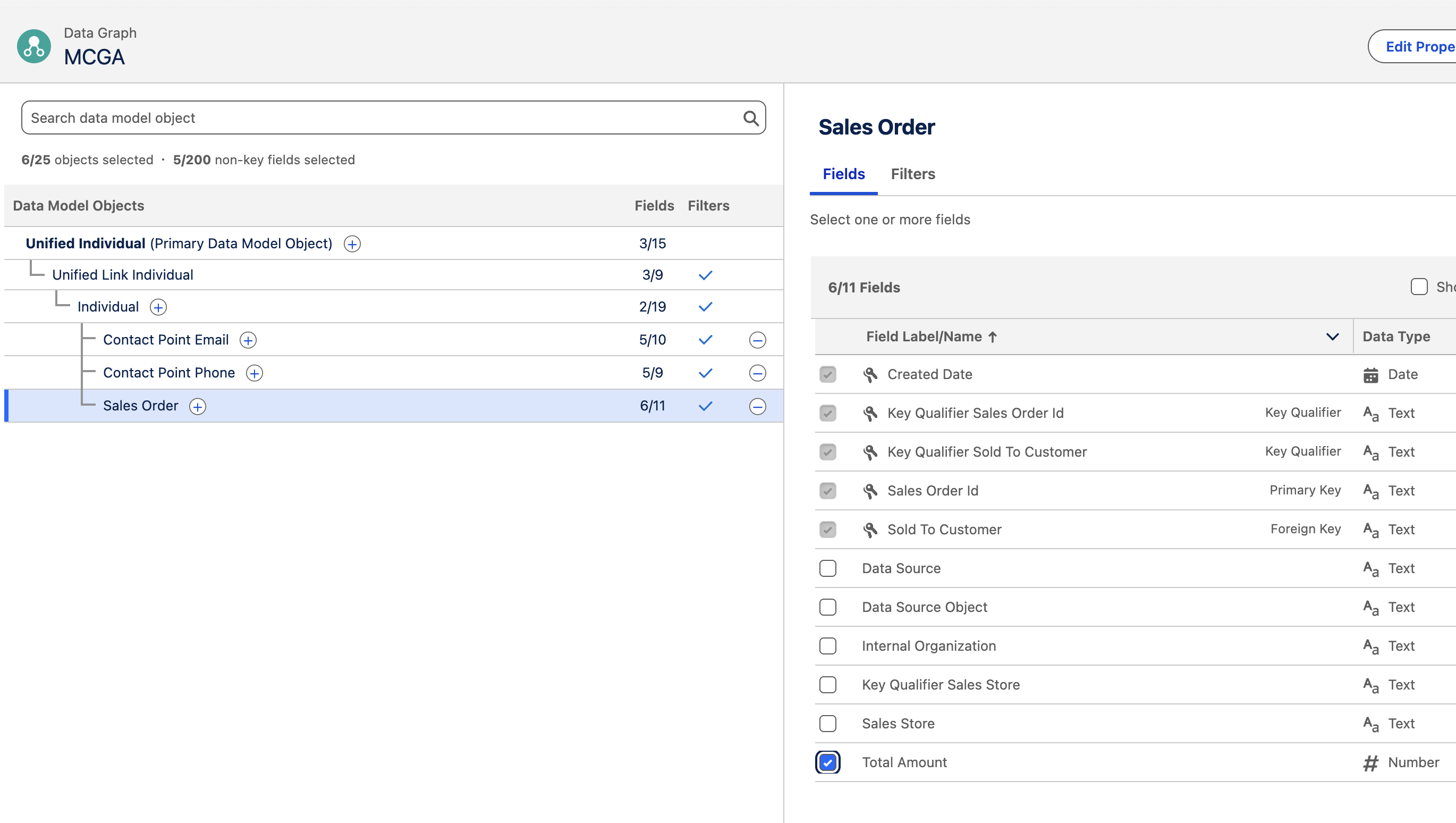Click the sort arrow on Field Label/Name
Image resolution: width=1456 pixels, height=823 pixels.
[x=993, y=337]
